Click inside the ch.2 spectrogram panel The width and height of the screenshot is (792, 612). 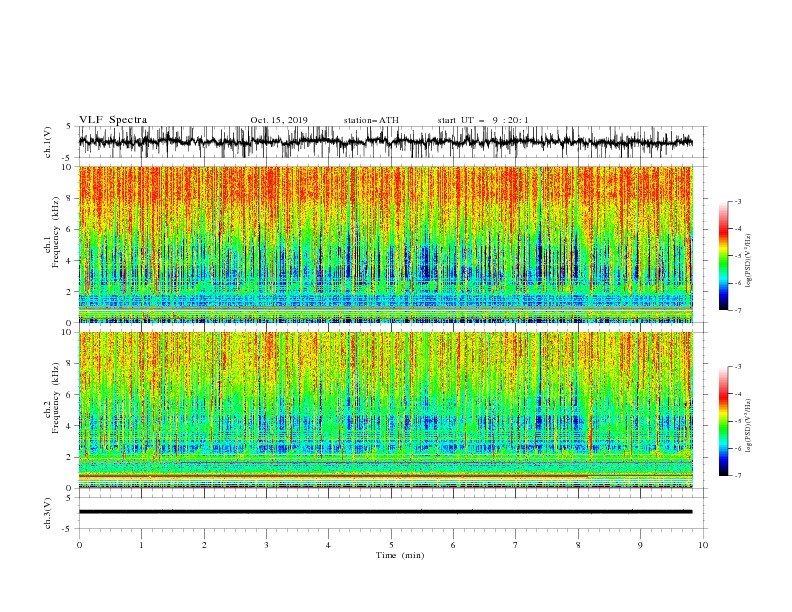tap(385, 410)
